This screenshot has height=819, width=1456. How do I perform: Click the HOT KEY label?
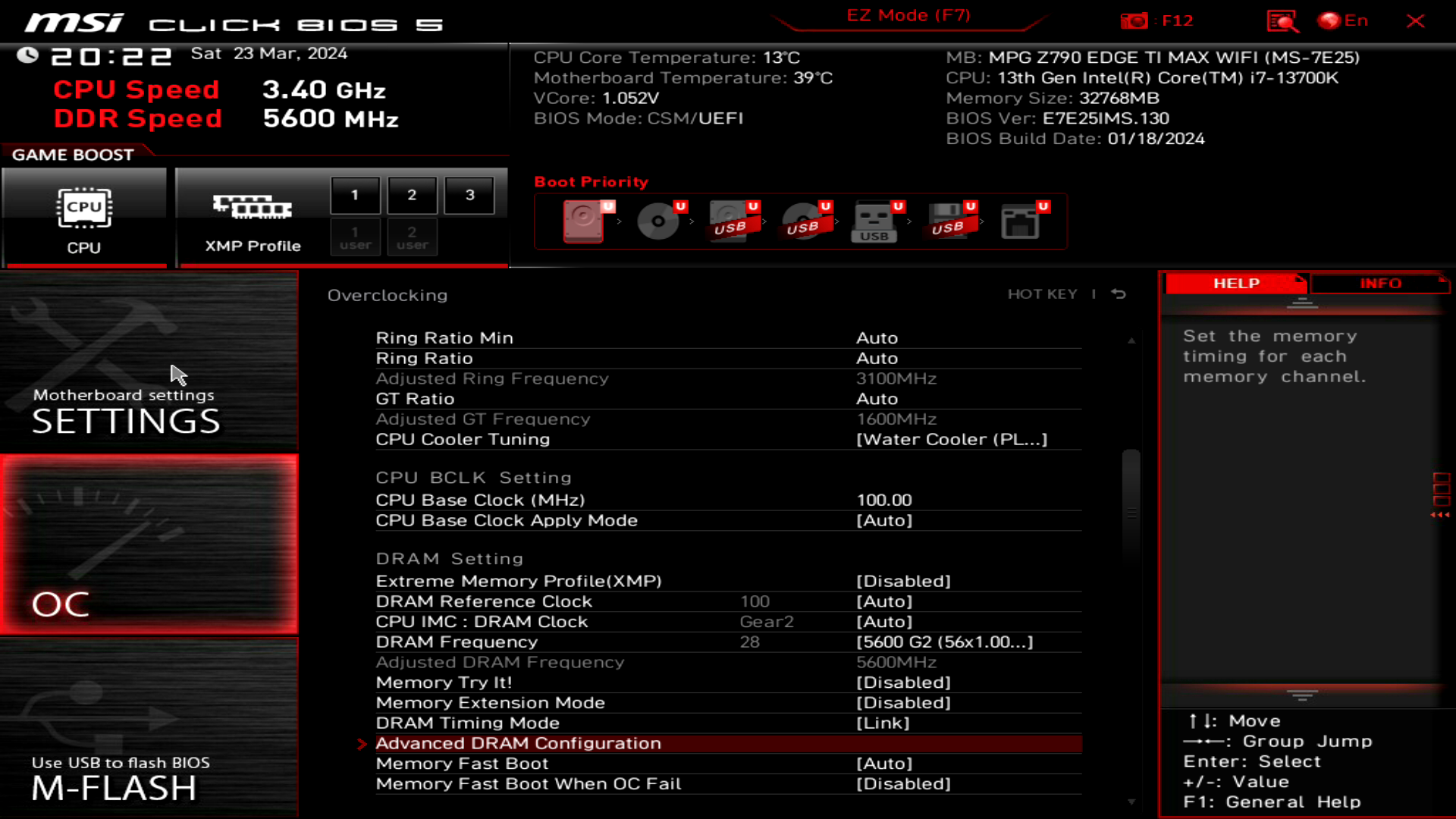tap(1042, 294)
